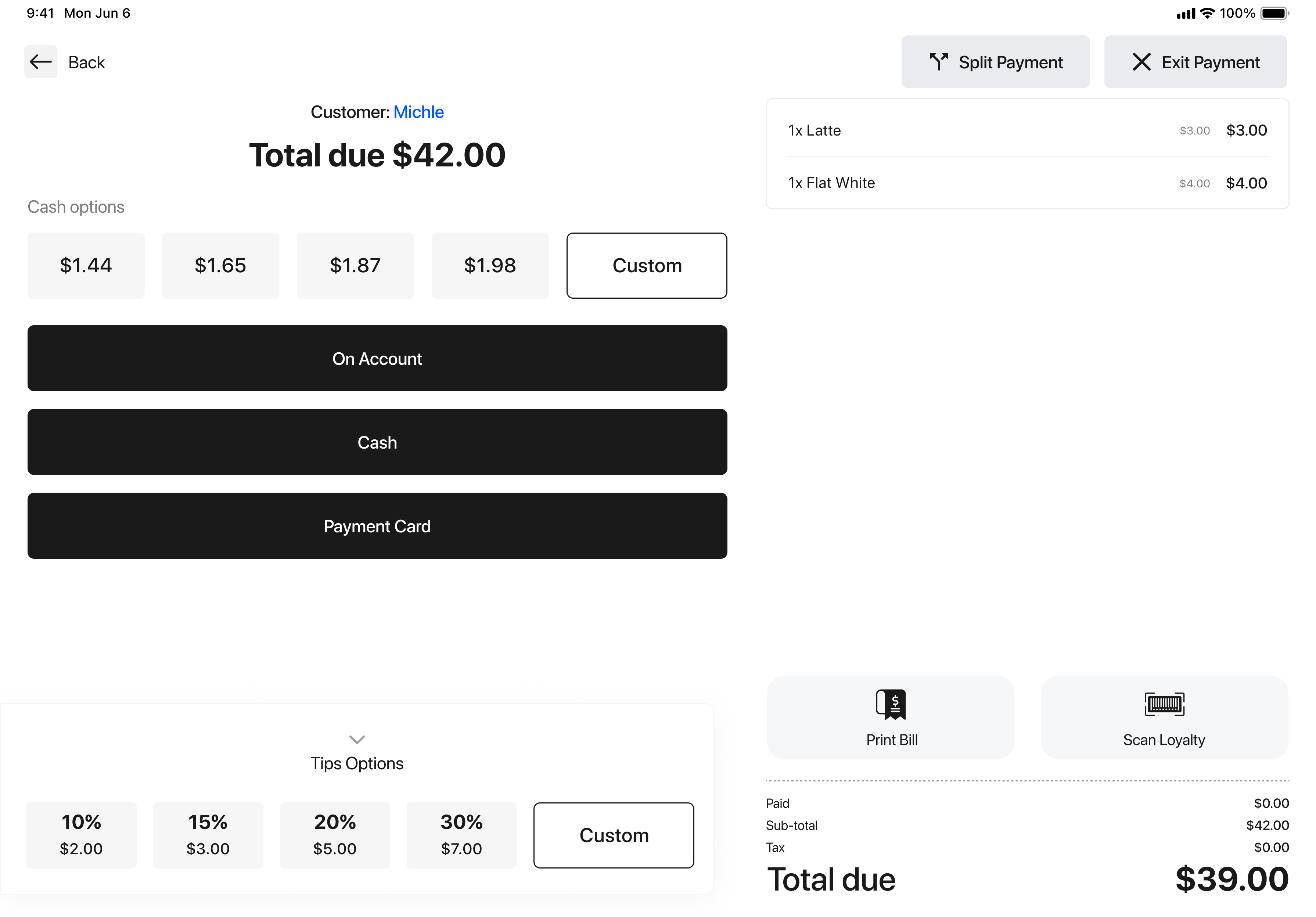Pay with Payment Card
This screenshot has height=917, width=1316.
tap(377, 526)
